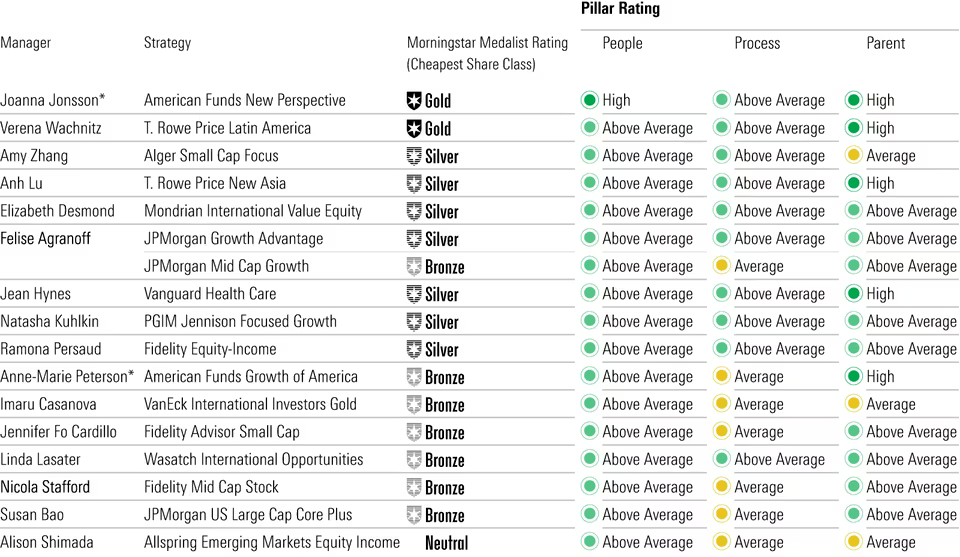Select the Process pillar column header
This screenshot has height=557, width=960.
(758, 43)
